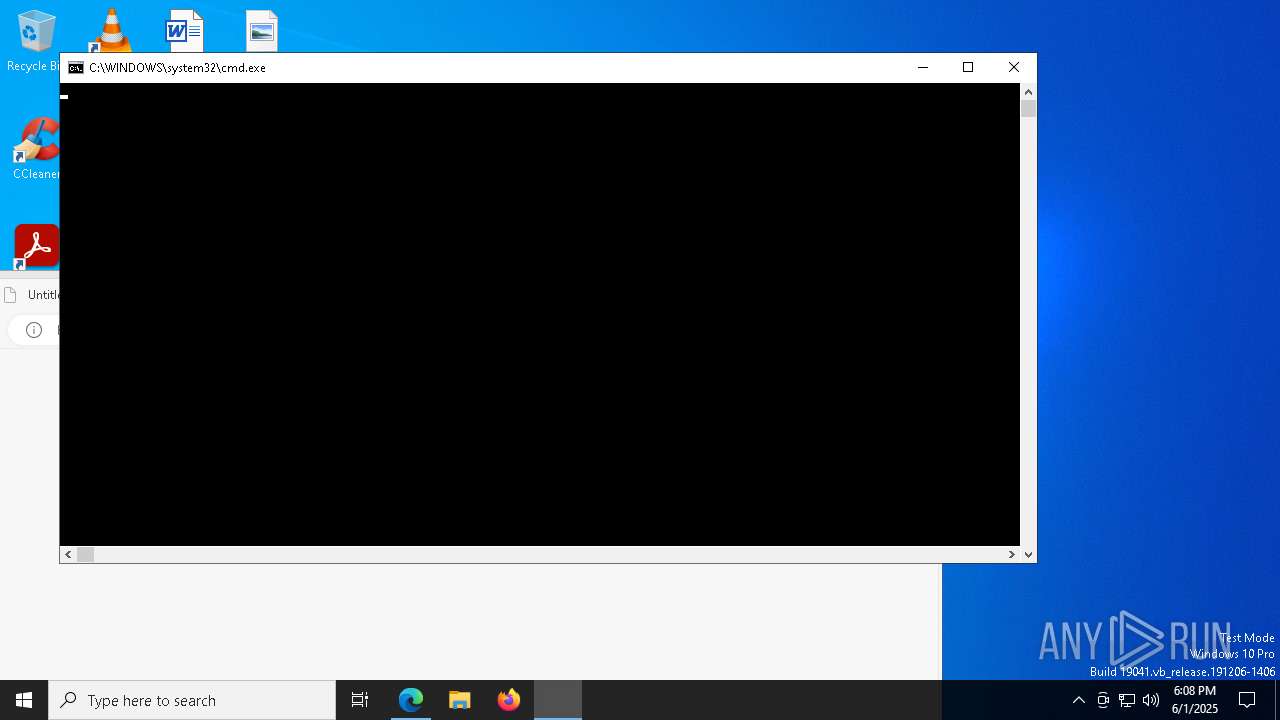The width and height of the screenshot is (1280, 720).
Task: Show hidden system tray icons
Action: tap(1078, 700)
